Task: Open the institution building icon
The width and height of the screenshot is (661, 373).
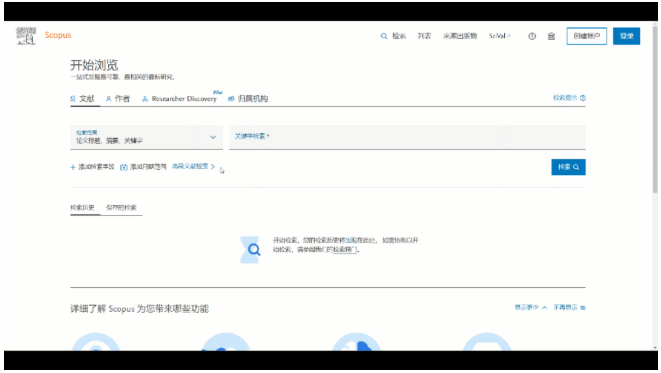Action: coord(551,36)
